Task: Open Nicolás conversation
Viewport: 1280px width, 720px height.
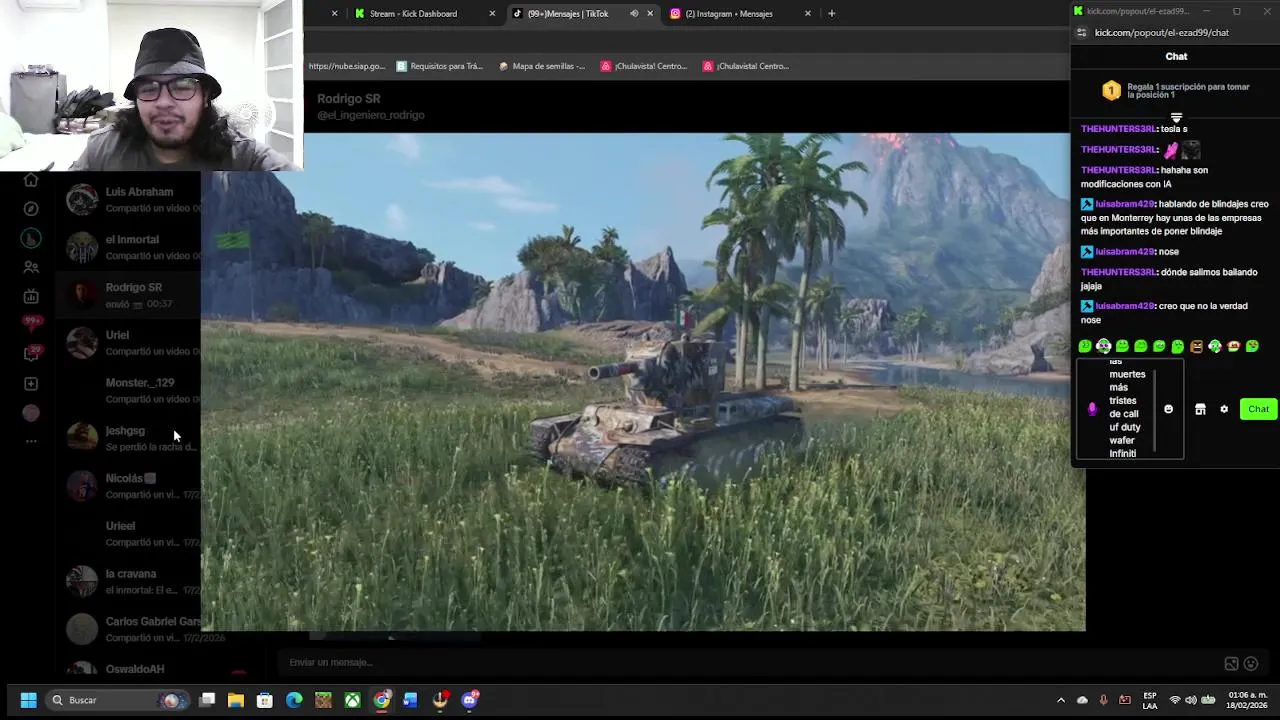Action: [x=128, y=486]
